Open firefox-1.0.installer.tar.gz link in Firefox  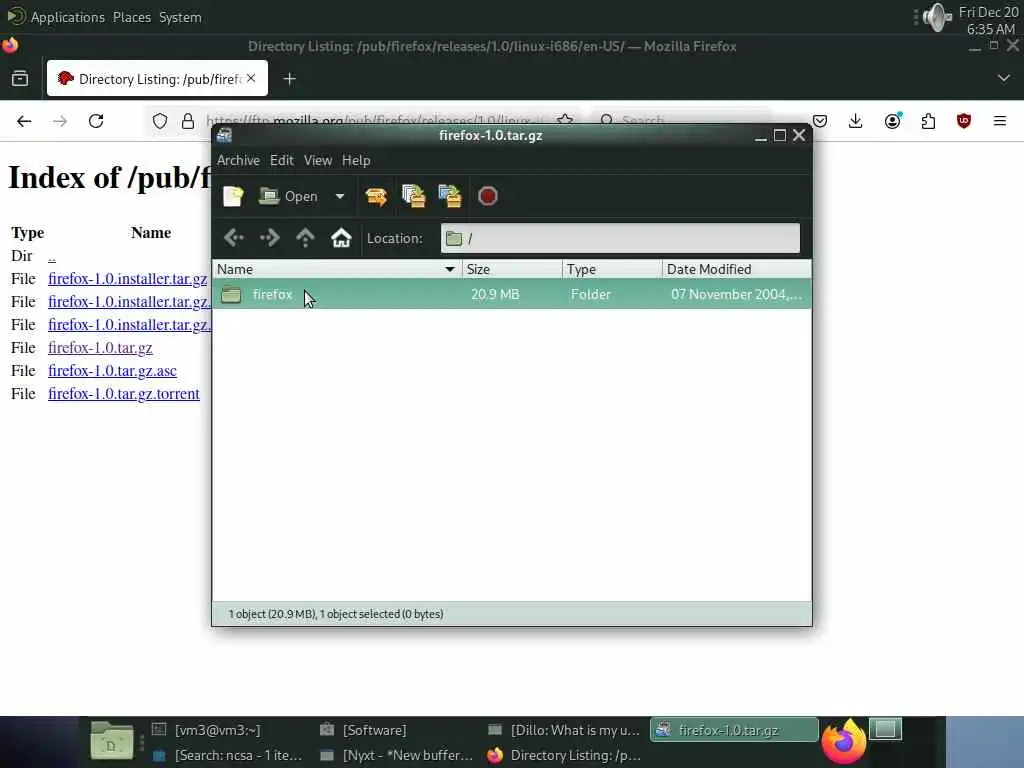coord(127,278)
